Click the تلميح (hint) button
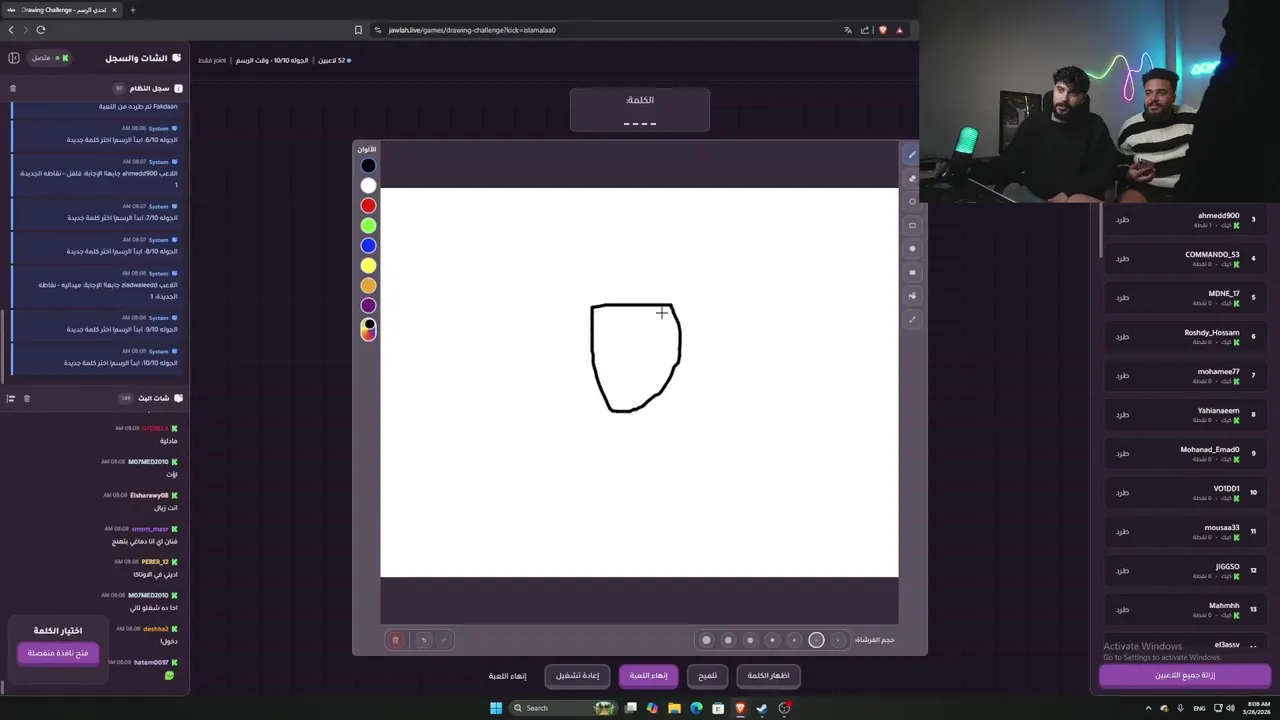 (x=707, y=676)
